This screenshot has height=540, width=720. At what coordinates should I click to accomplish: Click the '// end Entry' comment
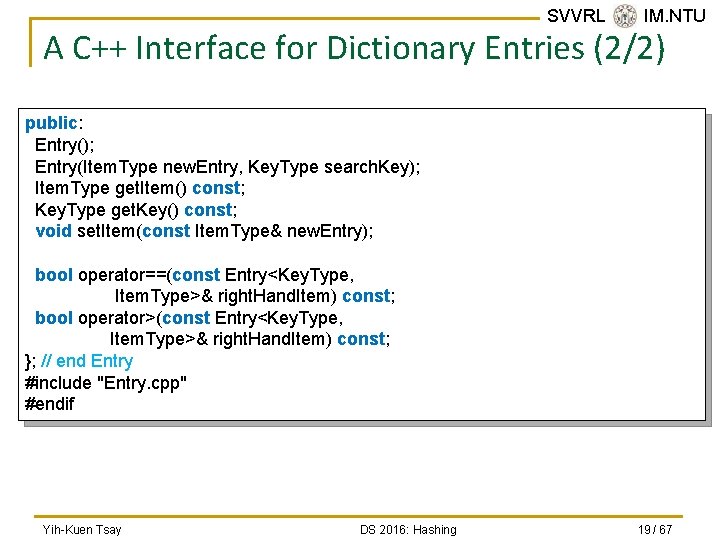(87, 361)
